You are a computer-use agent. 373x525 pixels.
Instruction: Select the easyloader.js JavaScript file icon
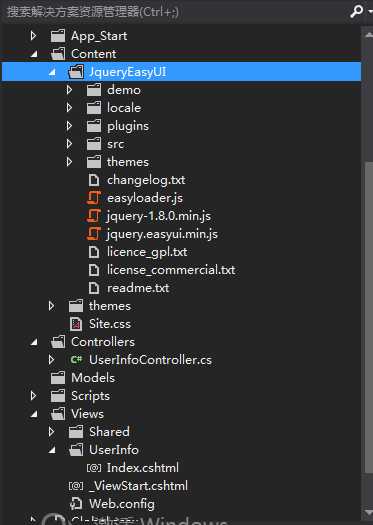pos(93,198)
